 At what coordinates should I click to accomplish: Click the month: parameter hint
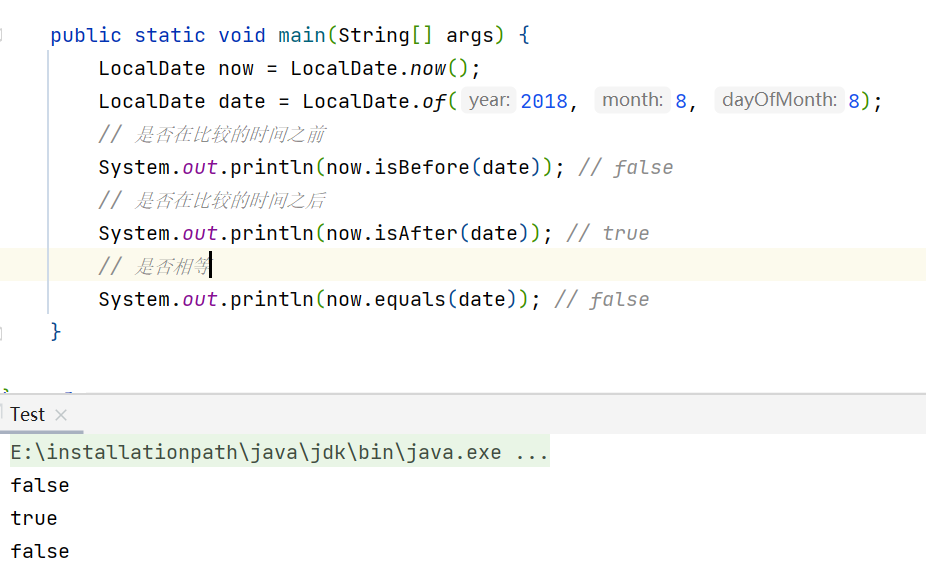632,100
